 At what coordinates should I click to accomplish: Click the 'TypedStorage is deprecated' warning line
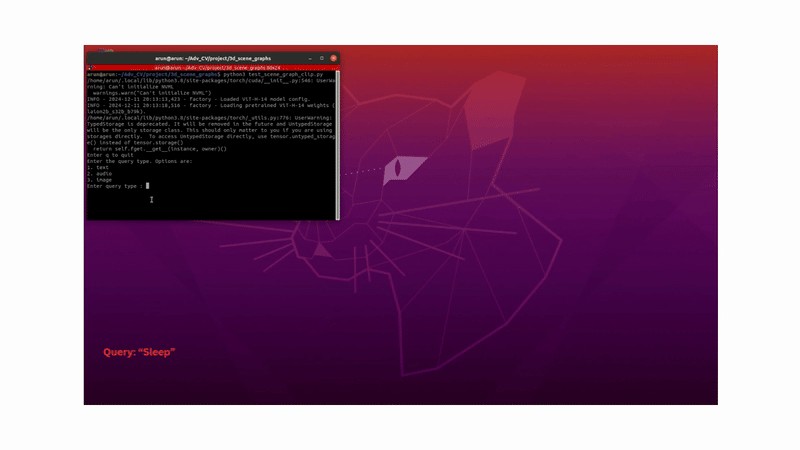coord(209,124)
